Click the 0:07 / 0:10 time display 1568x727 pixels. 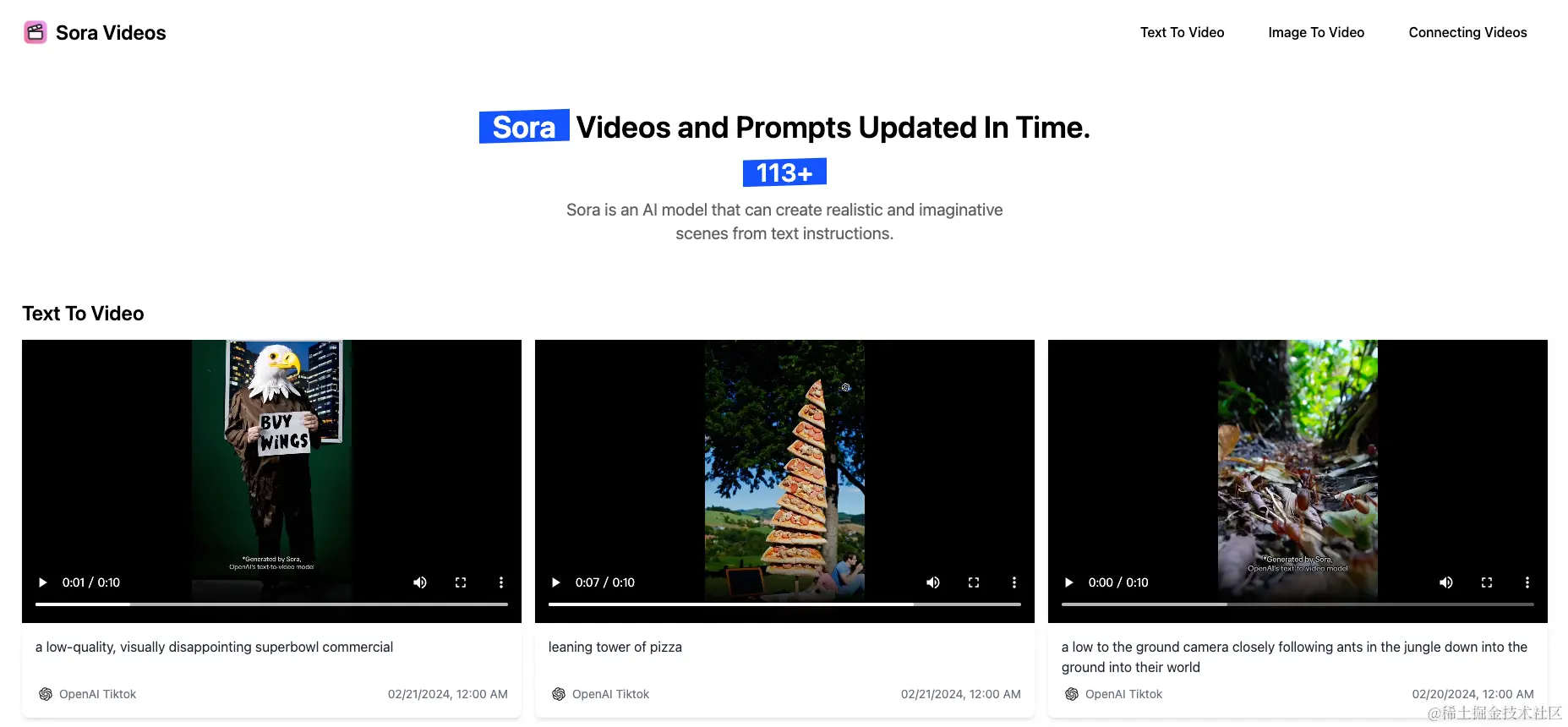[605, 582]
